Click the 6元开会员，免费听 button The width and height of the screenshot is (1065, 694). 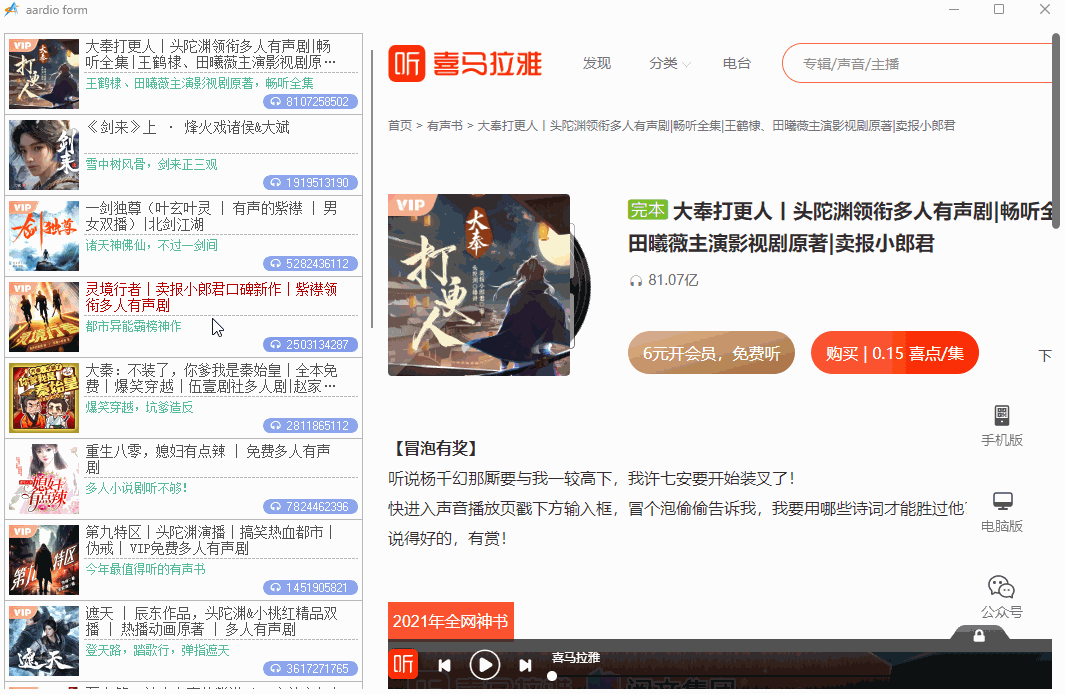712,353
